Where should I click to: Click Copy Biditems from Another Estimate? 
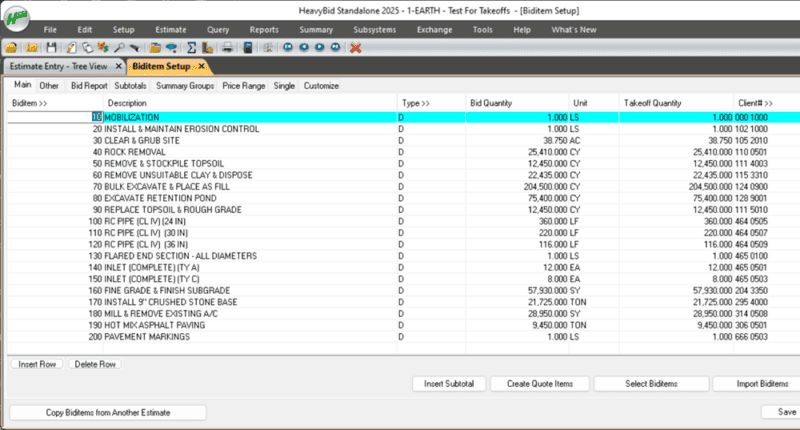click(107, 412)
